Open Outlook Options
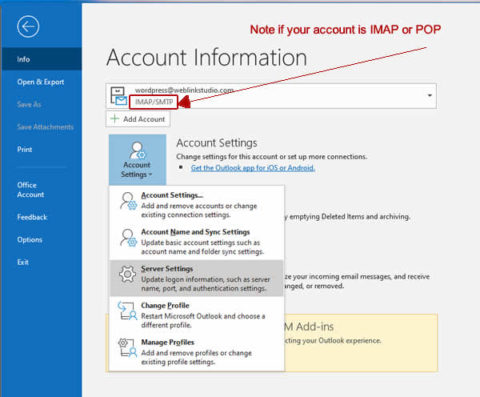This screenshot has width=480, height=397. (x=30, y=240)
